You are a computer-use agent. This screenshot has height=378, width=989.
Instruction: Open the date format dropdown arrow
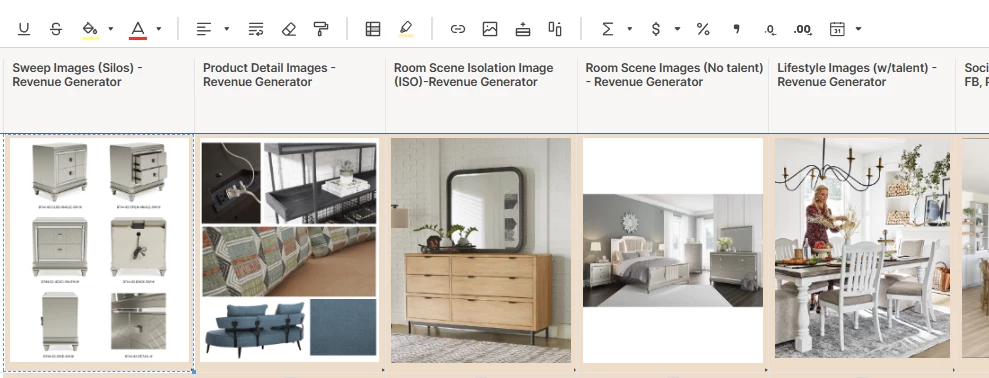click(858, 29)
